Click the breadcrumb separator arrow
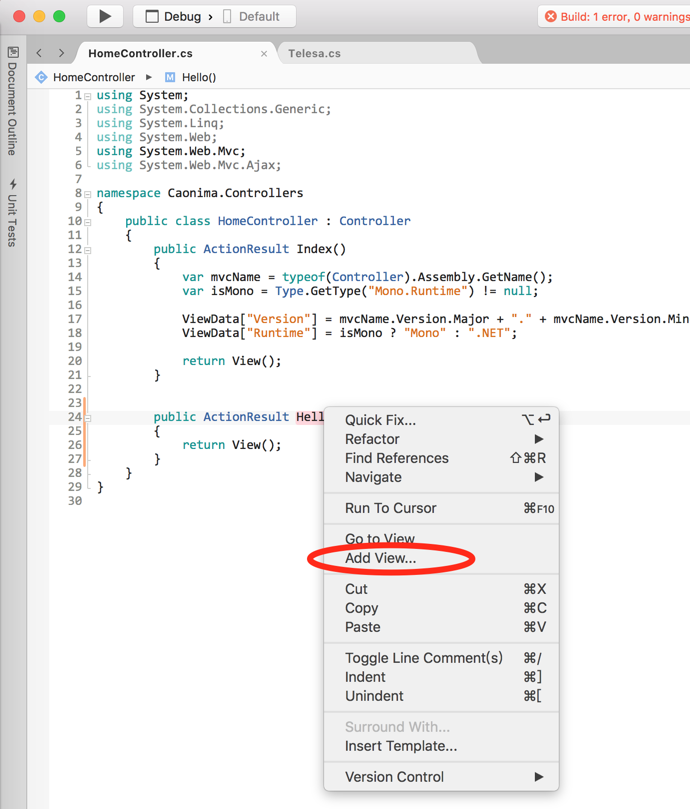690x809 pixels. [x=149, y=77]
